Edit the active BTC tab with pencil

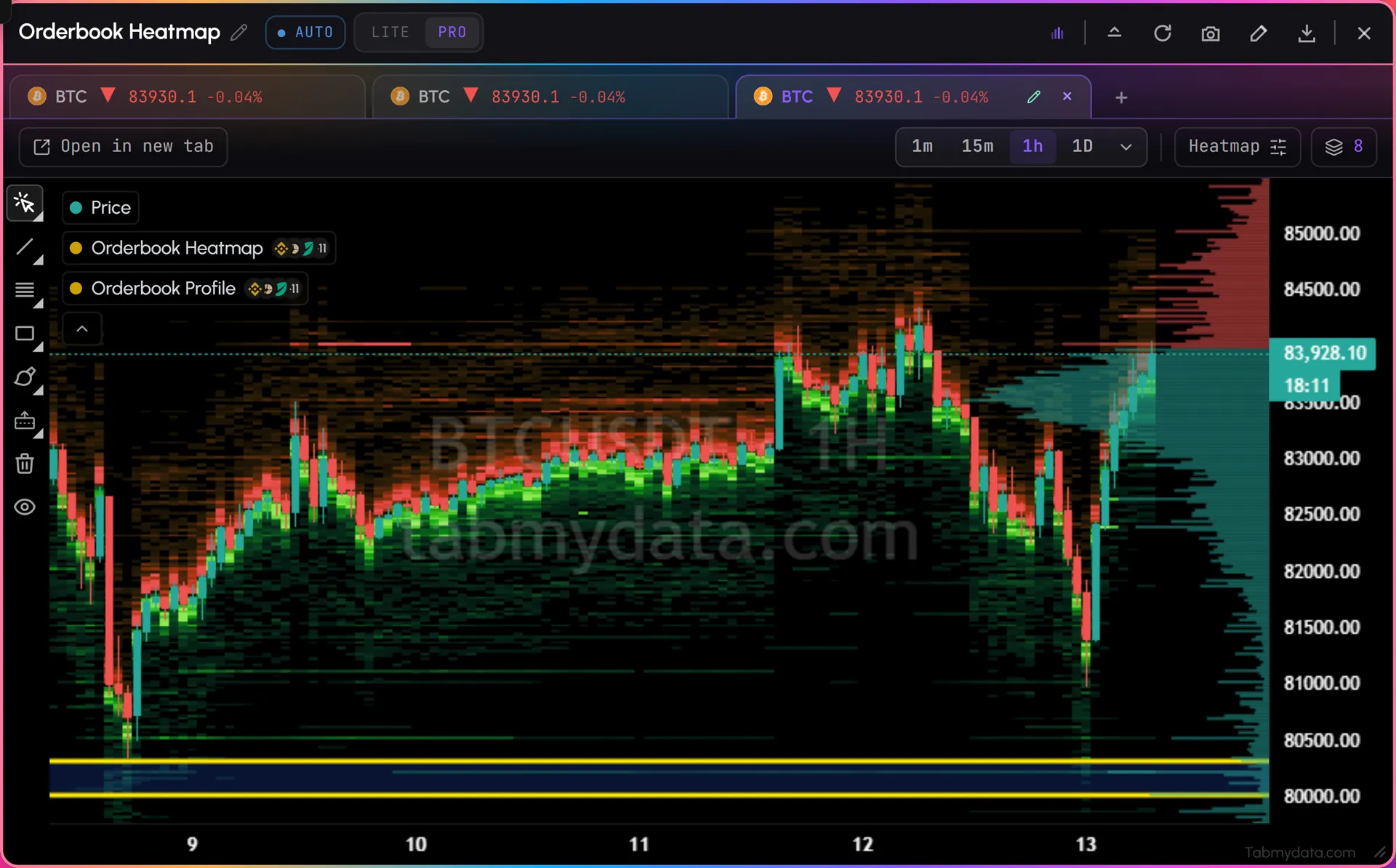[x=1034, y=97]
